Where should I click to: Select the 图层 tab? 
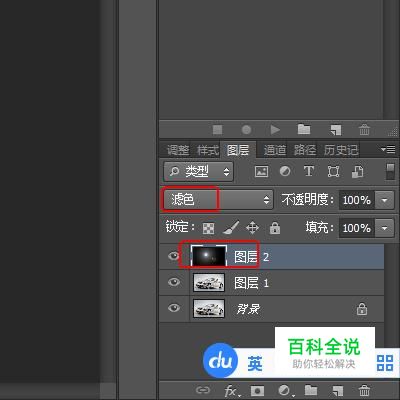238,150
